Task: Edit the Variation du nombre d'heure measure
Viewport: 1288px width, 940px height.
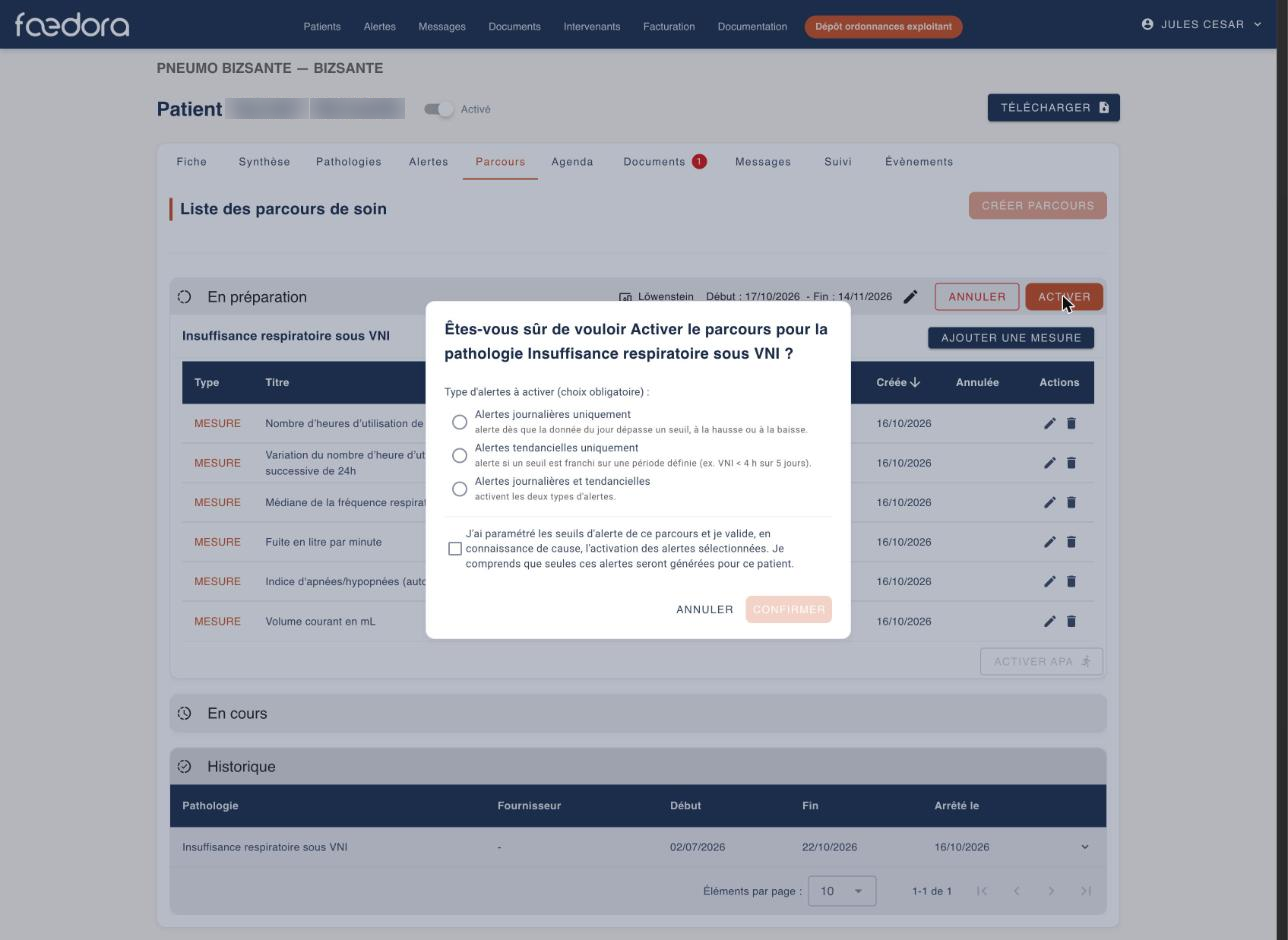Action: (1049, 463)
